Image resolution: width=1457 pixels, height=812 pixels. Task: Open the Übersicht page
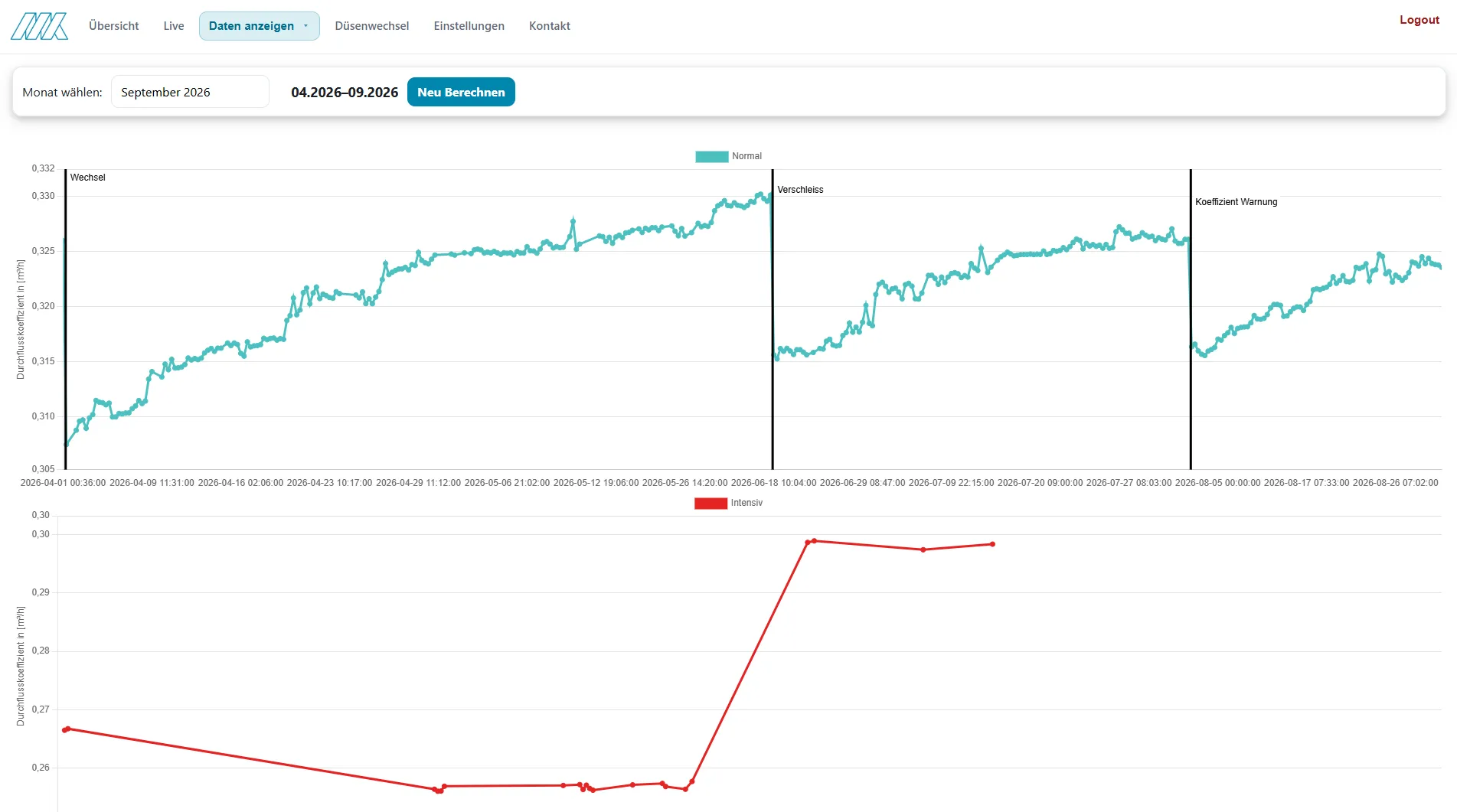click(114, 26)
